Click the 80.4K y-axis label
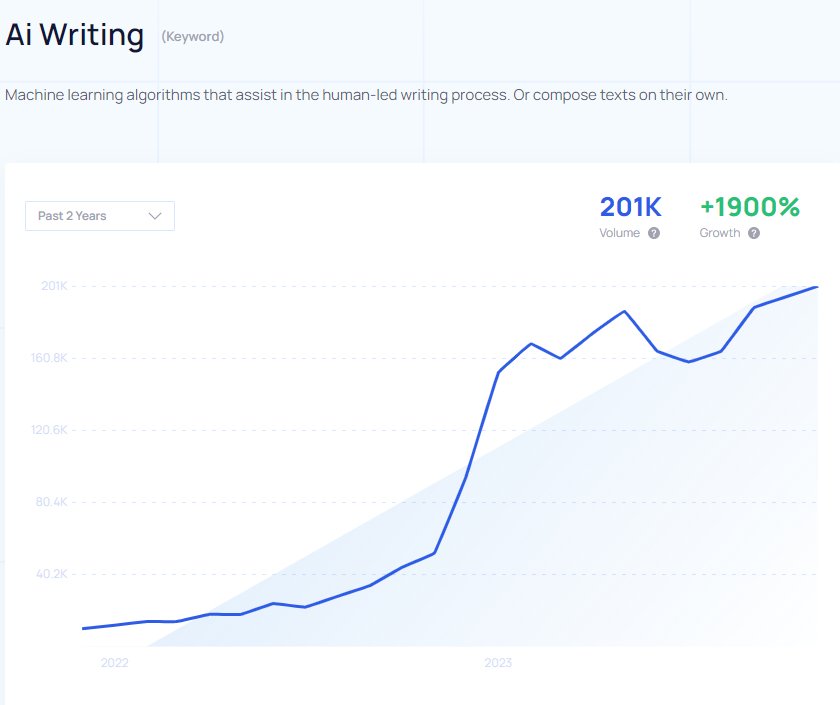Screen dimensions: 840x705 point(50,502)
